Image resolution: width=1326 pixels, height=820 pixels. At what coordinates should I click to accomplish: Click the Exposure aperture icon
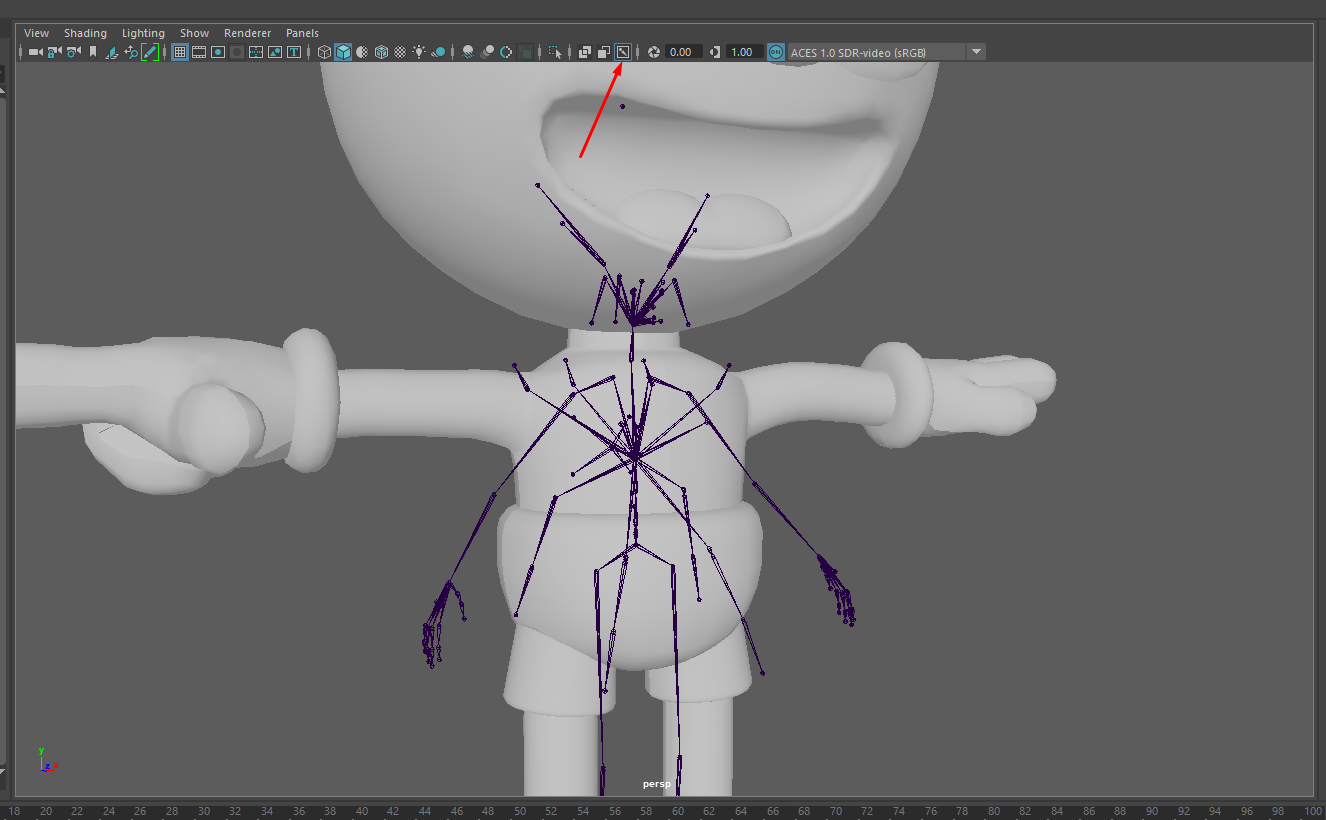[x=654, y=52]
